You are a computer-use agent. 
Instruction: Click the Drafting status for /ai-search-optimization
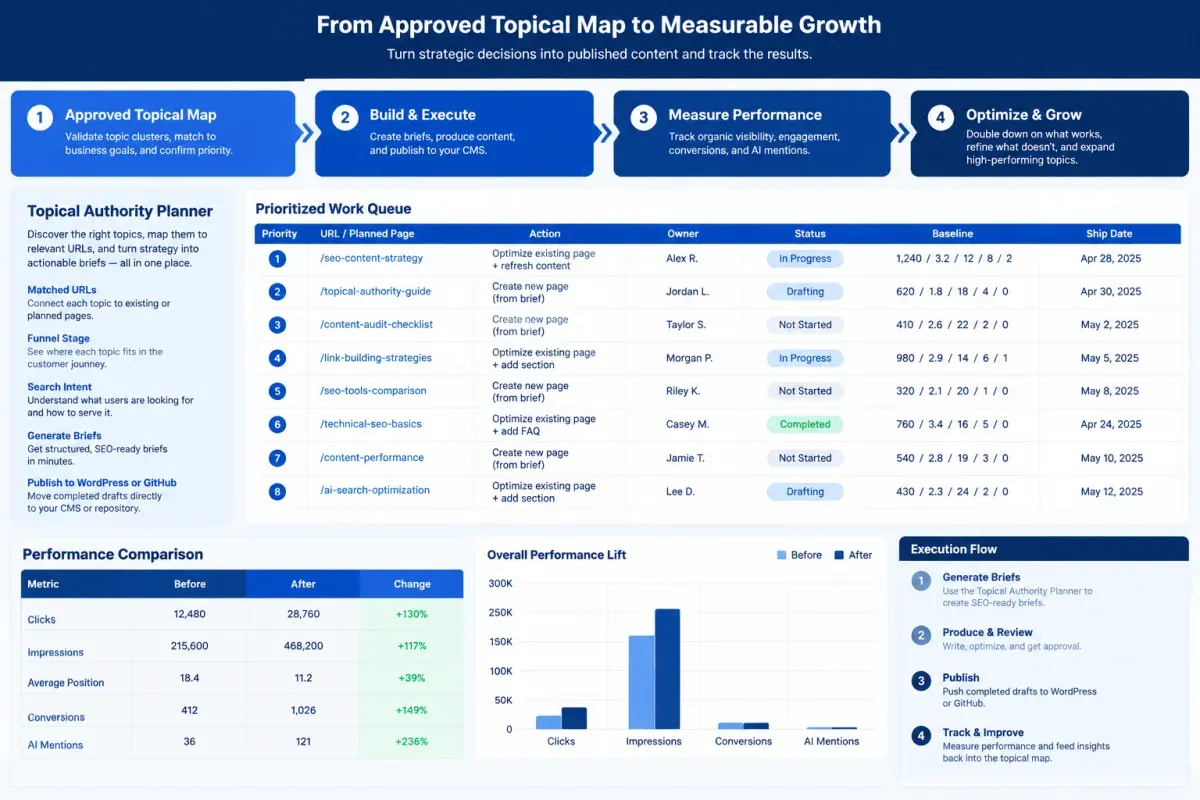(x=805, y=491)
